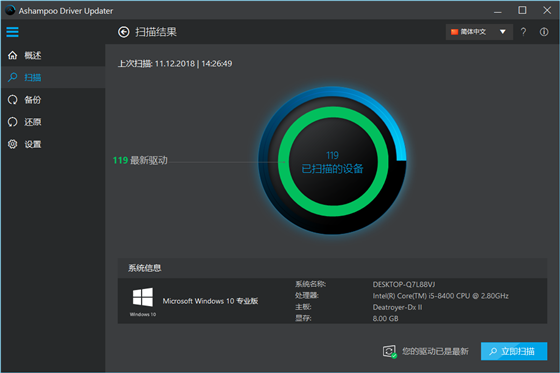
Task: Click the back arrow beside 扫描结果
Action: [x=124, y=32]
